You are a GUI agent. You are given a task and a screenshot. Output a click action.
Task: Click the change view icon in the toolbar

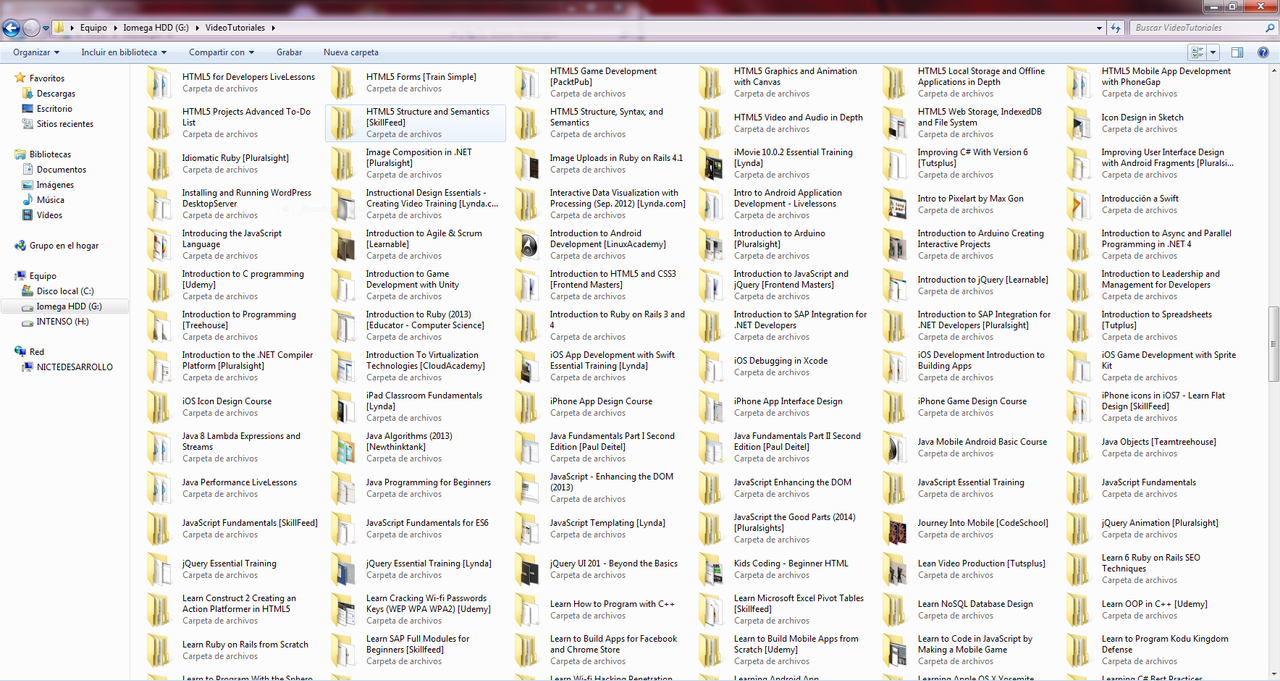coord(1197,52)
